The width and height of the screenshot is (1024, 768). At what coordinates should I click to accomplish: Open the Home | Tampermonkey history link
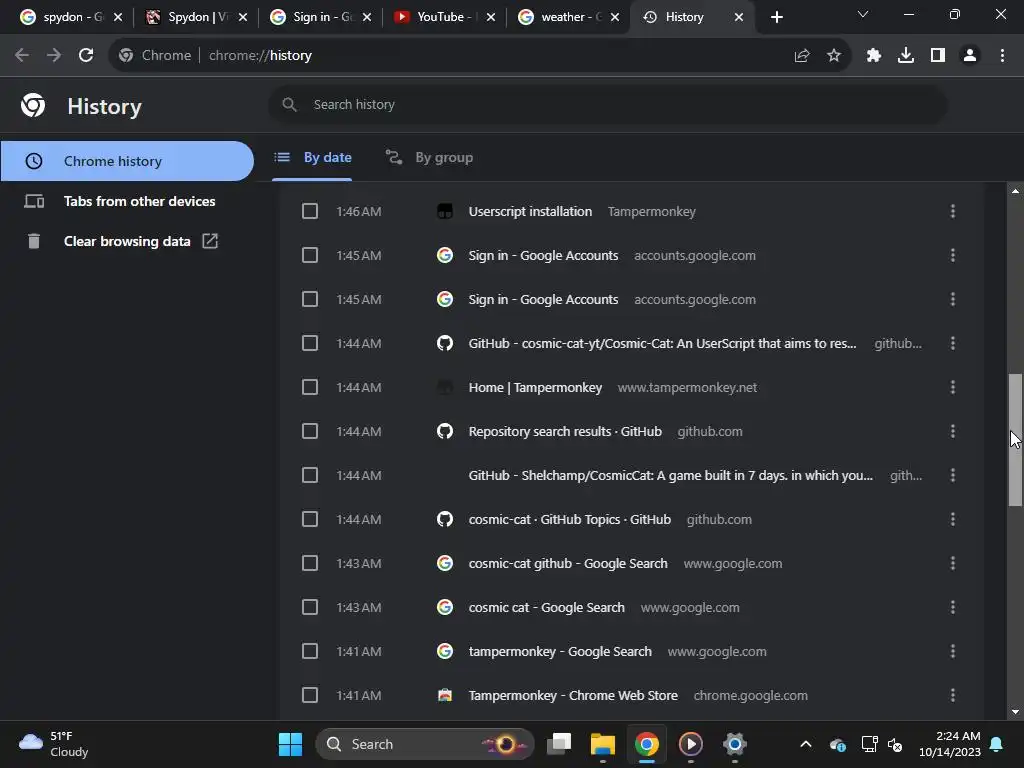tap(535, 387)
